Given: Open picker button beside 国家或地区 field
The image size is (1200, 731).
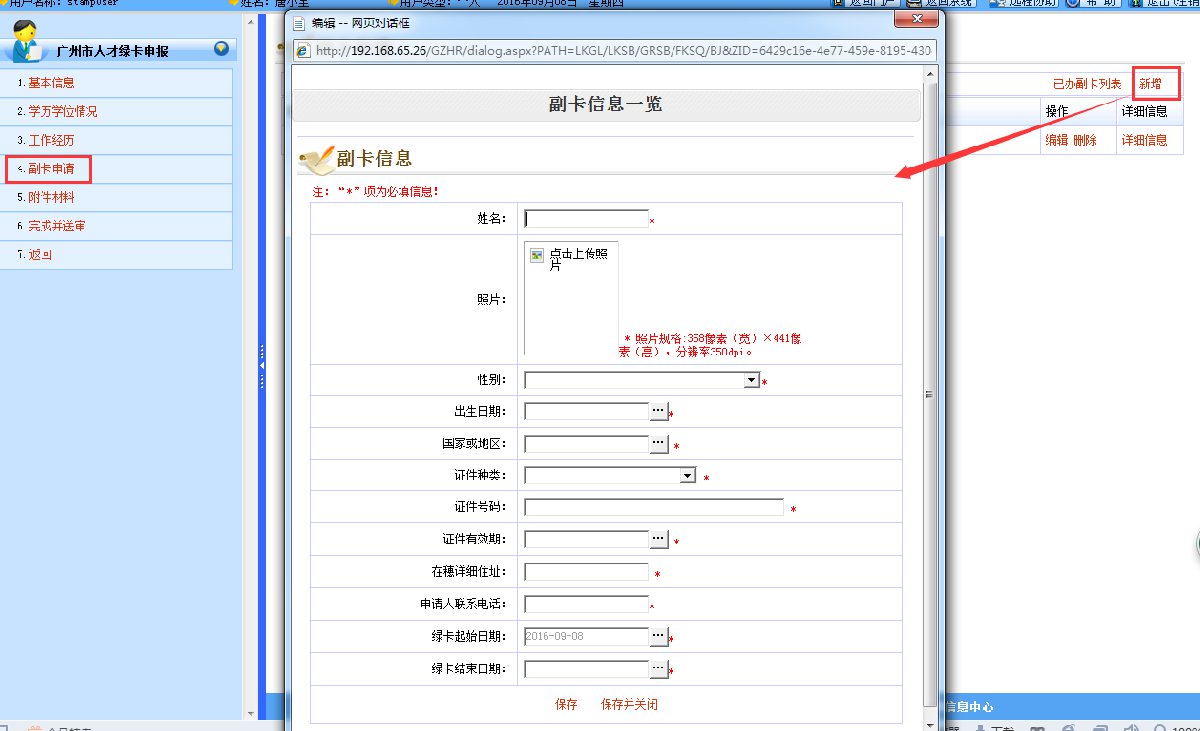Looking at the screenshot, I should (658, 443).
